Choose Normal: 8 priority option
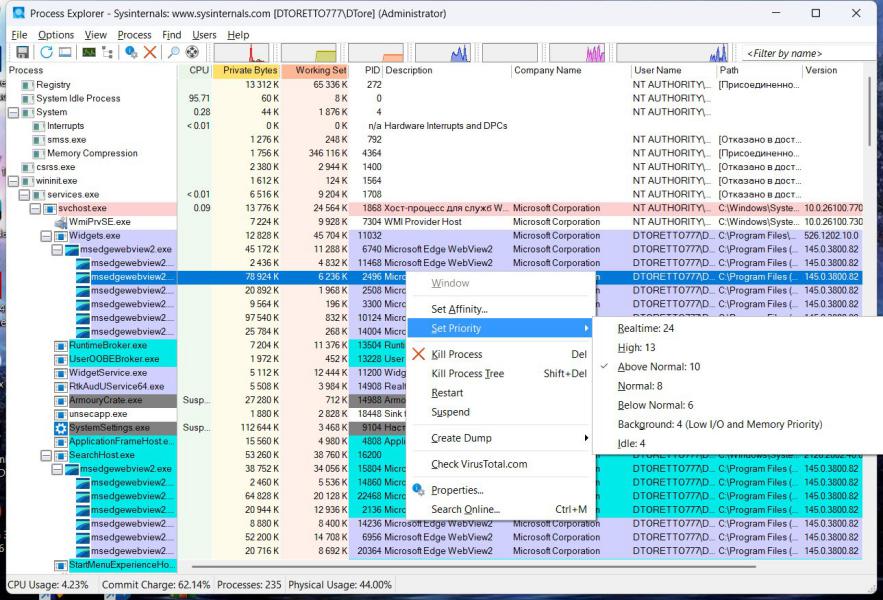 click(x=640, y=386)
